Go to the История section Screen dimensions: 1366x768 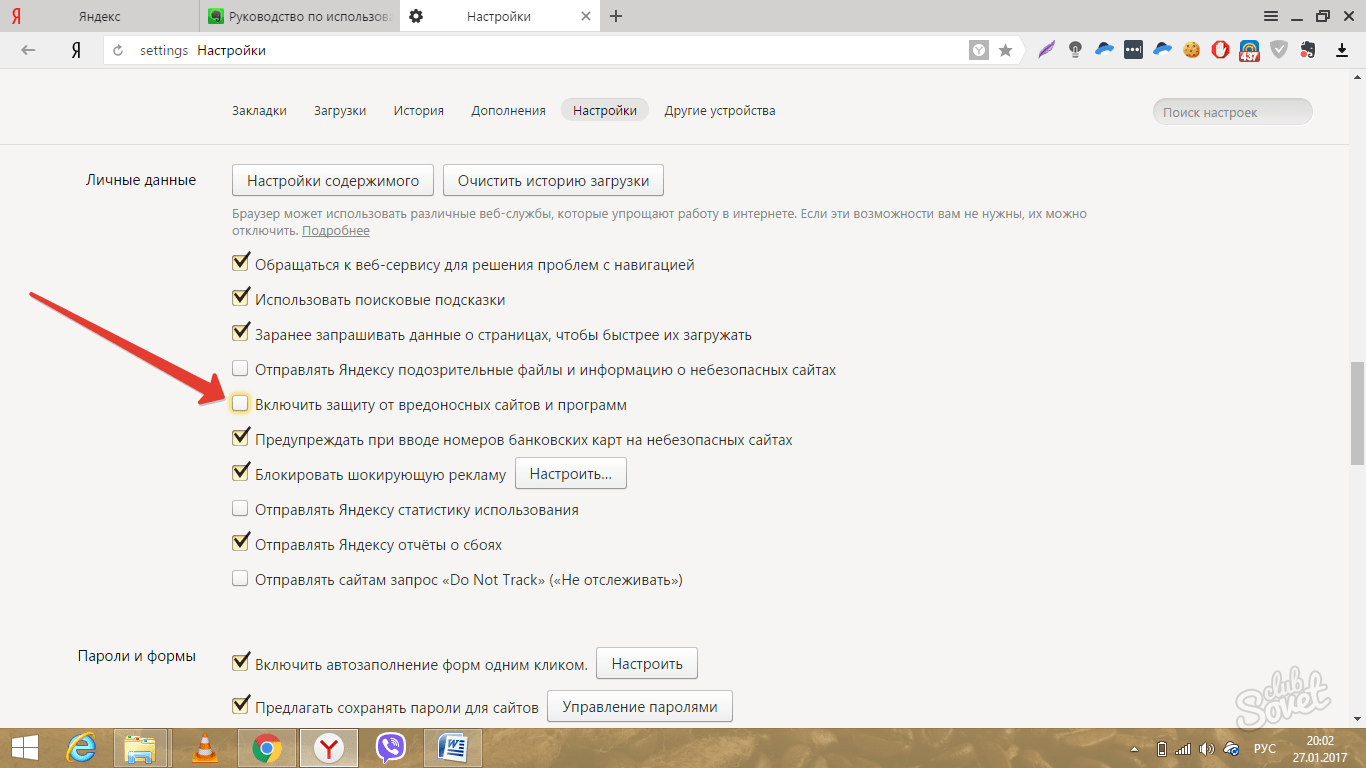418,111
